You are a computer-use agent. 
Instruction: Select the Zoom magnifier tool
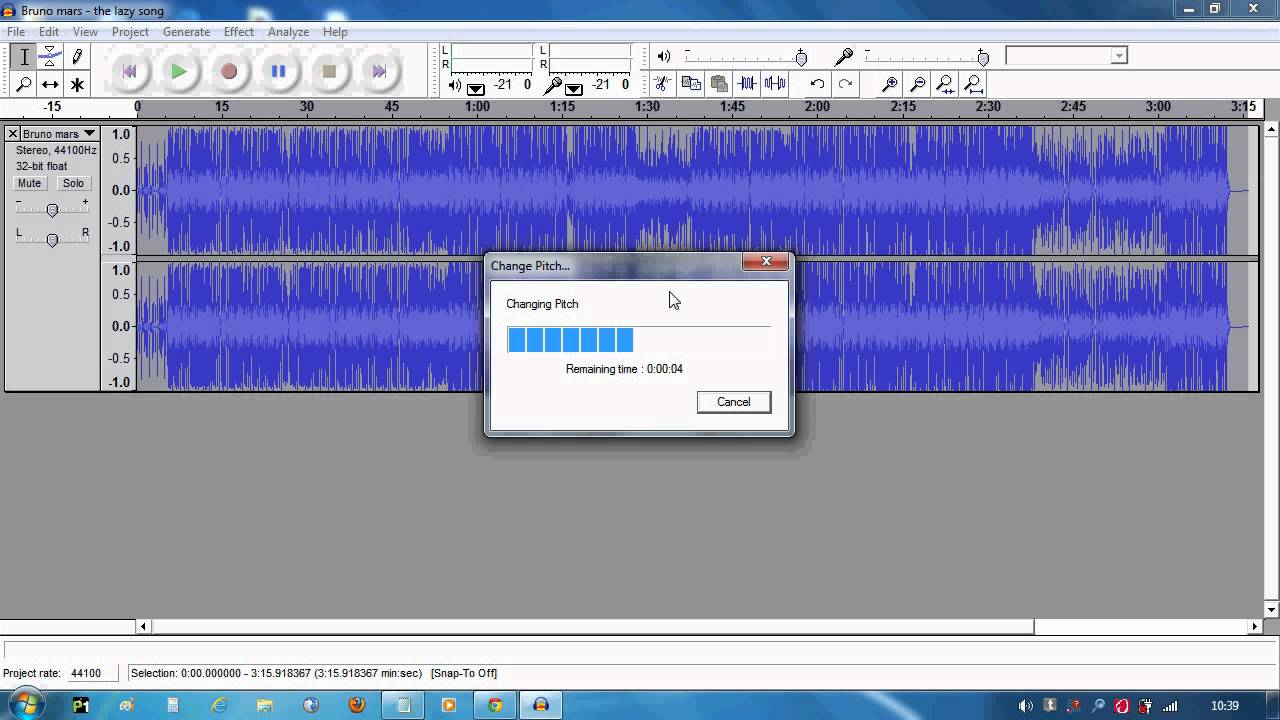[x=25, y=84]
